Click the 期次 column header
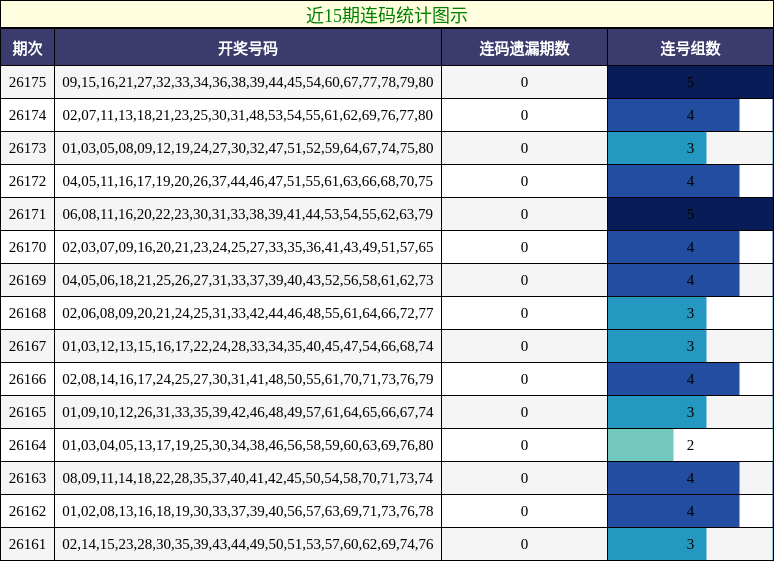The height and width of the screenshot is (561, 774). point(27,48)
